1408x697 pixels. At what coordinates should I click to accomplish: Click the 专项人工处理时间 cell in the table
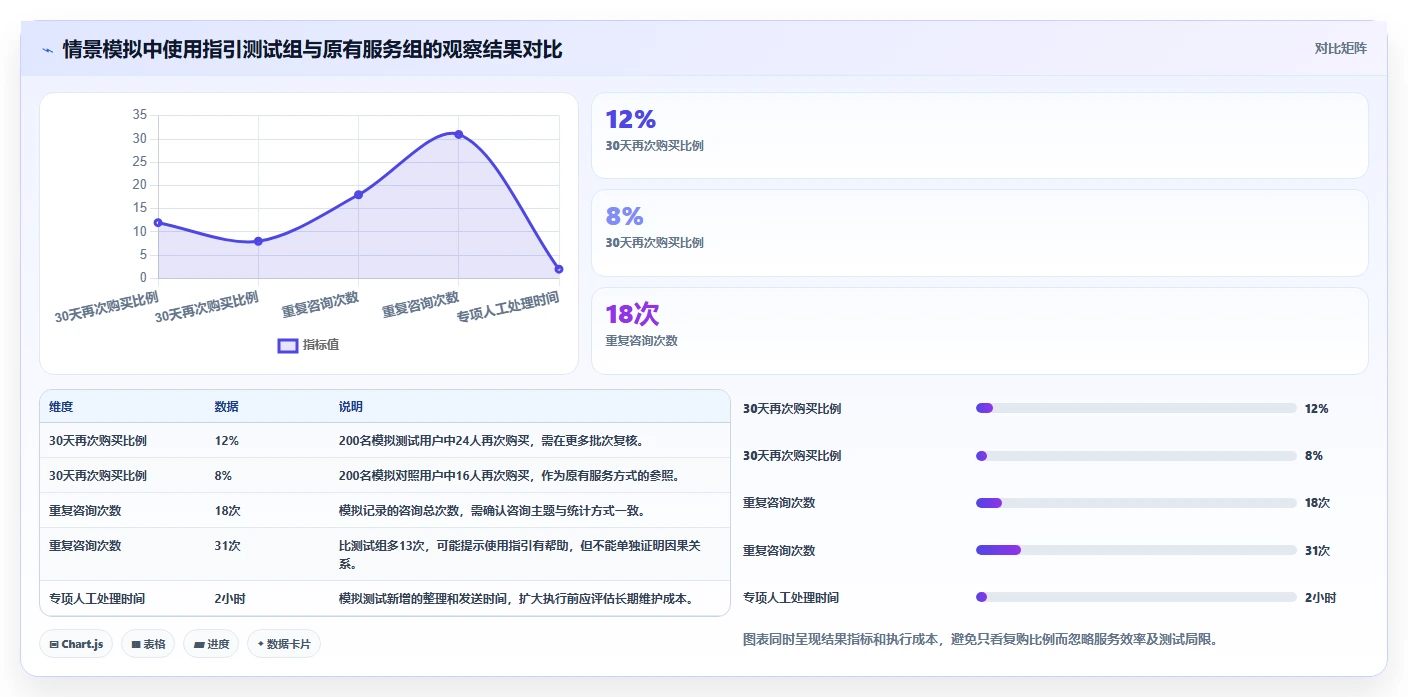coord(97,598)
